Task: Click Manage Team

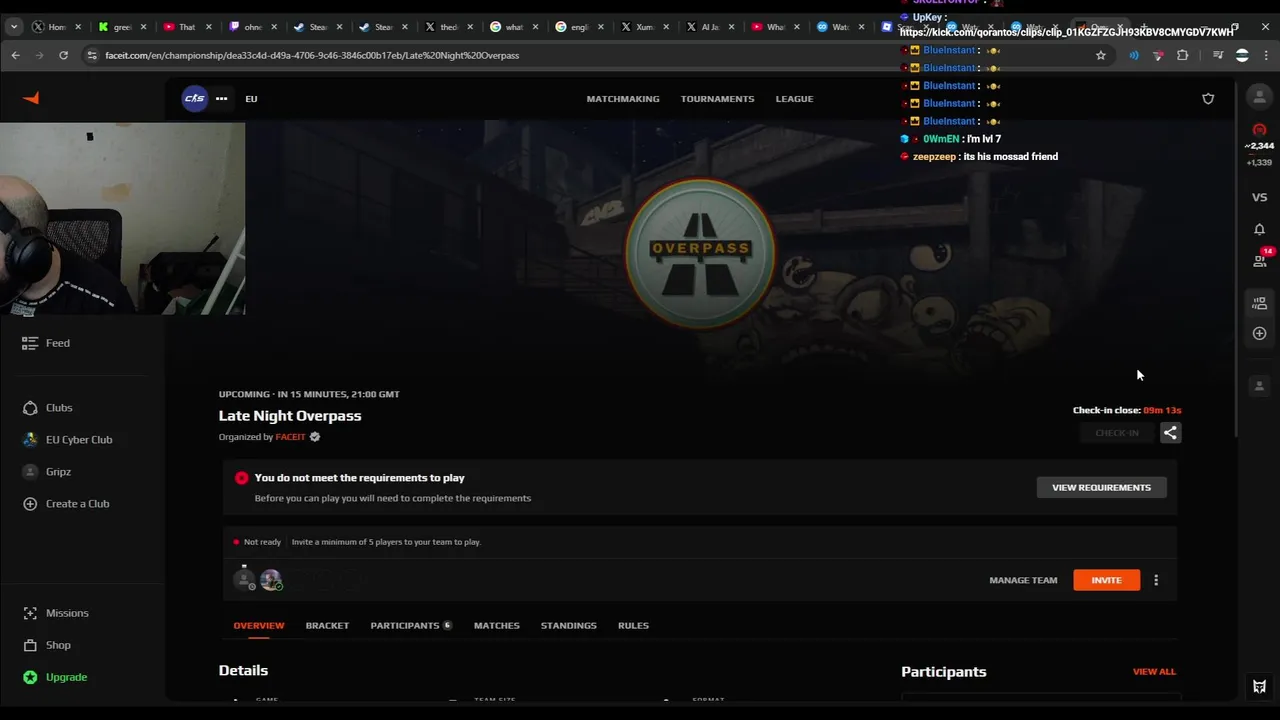Action: pyautogui.click(x=1023, y=580)
